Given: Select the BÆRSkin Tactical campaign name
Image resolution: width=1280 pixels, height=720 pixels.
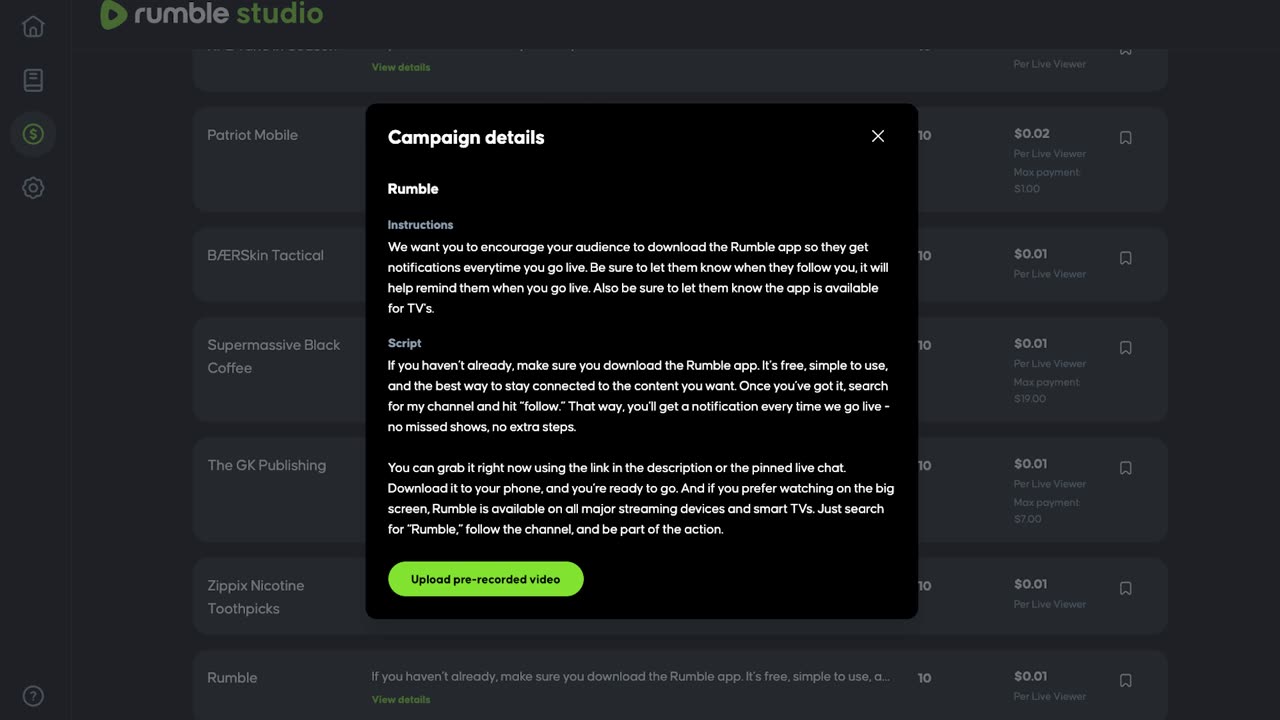Looking at the screenshot, I should [x=265, y=255].
